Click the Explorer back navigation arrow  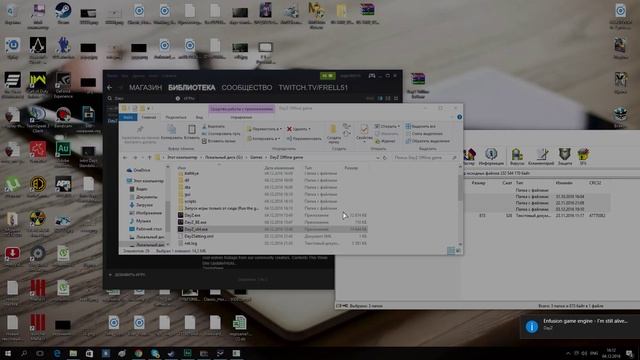125,158
